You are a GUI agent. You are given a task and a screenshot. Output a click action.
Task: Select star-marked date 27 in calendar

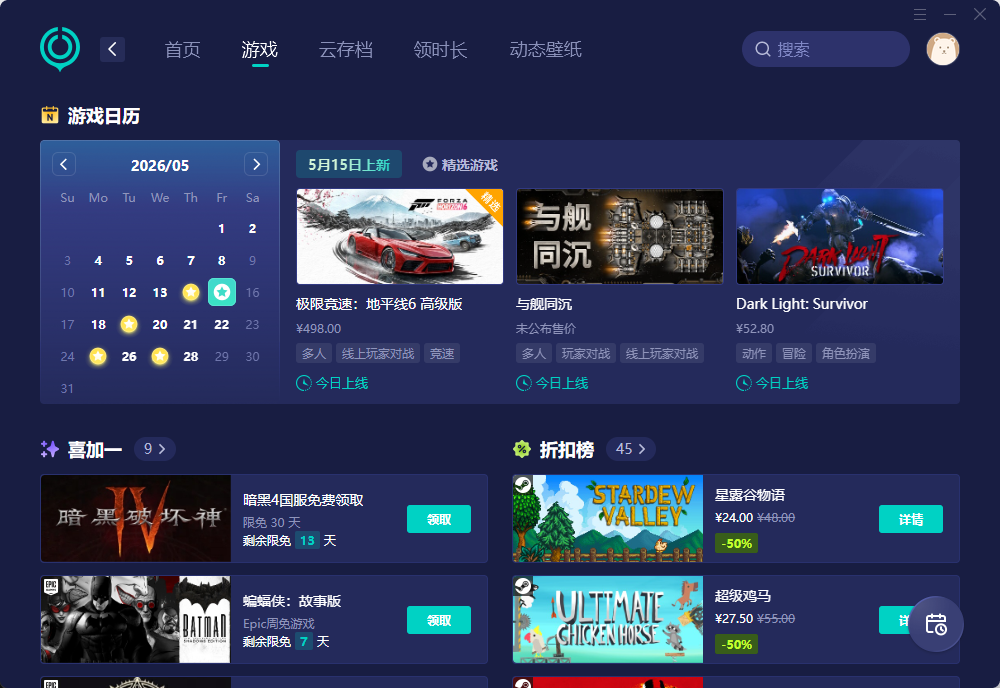[x=160, y=356]
